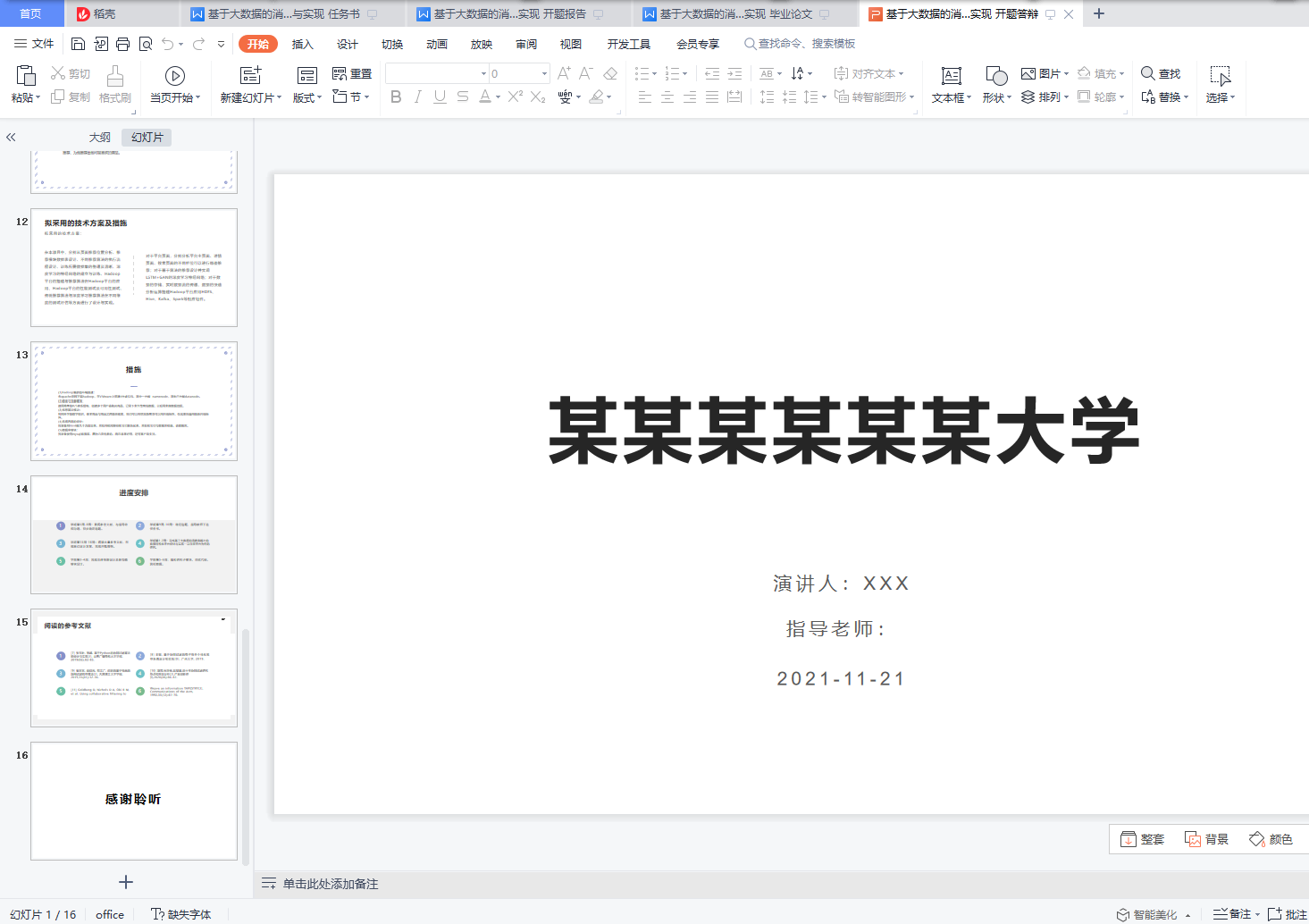Image resolution: width=1309 pixels, height=924 pixels.
Task: Click the 整套 template button
Action: coord(1142,839)
